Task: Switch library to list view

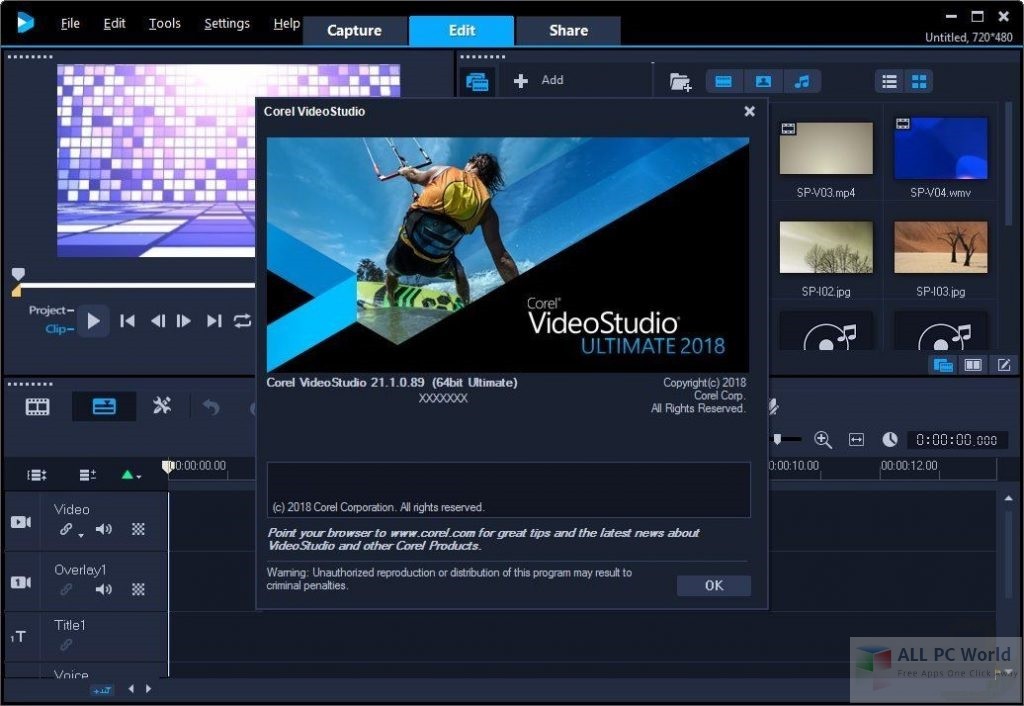Action: click(x=889, y=82)
